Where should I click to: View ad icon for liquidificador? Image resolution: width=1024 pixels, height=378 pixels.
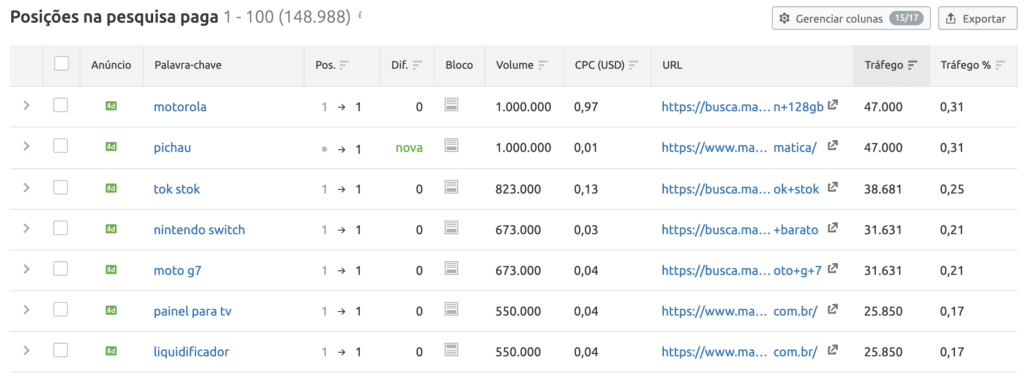111,351
